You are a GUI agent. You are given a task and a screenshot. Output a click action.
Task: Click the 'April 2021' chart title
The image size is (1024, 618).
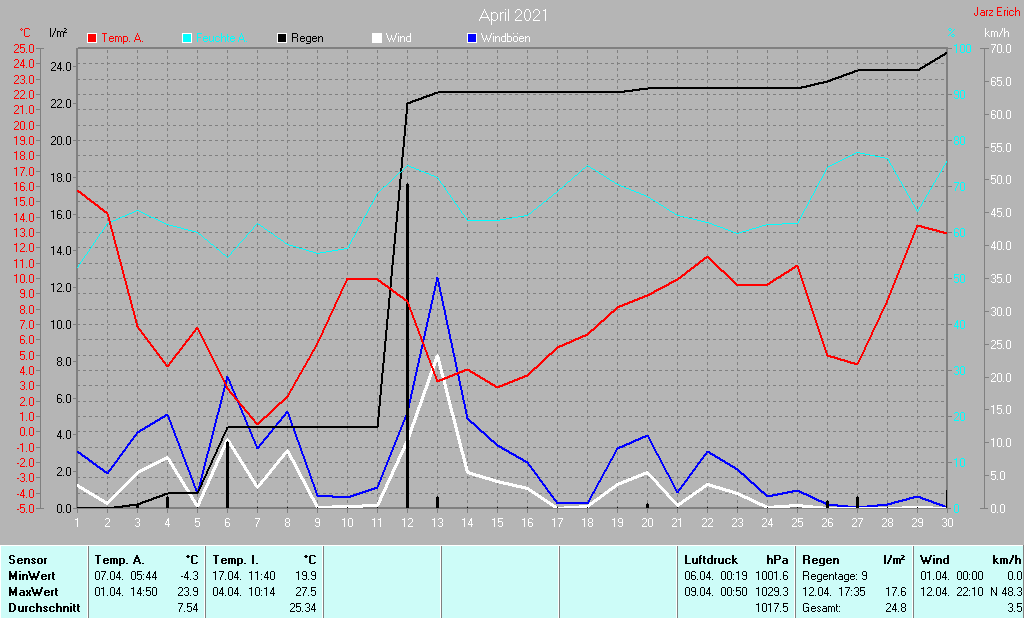pyautogui.click(x=513, y=15)
